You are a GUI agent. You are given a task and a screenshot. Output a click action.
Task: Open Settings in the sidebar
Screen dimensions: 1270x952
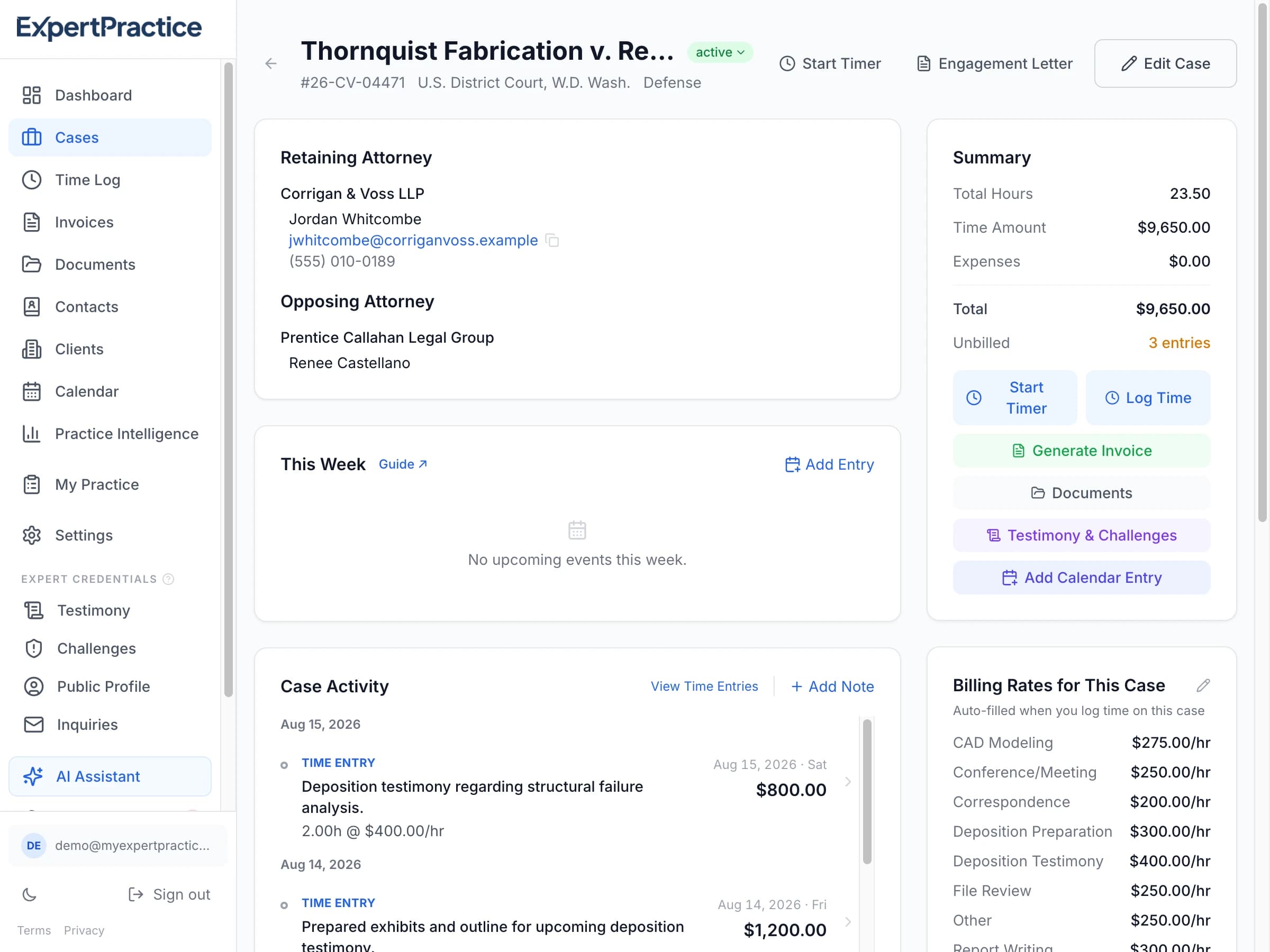coord(110,535)
